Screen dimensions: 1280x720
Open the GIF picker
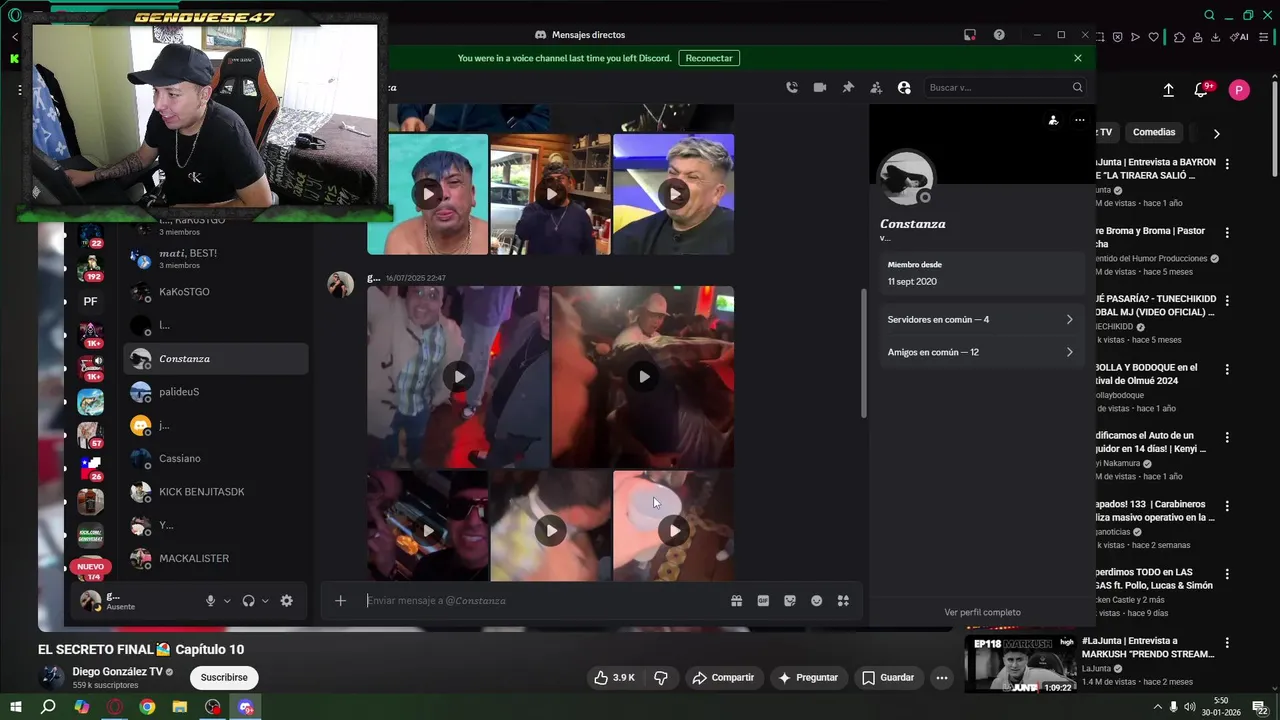[763, 600]
